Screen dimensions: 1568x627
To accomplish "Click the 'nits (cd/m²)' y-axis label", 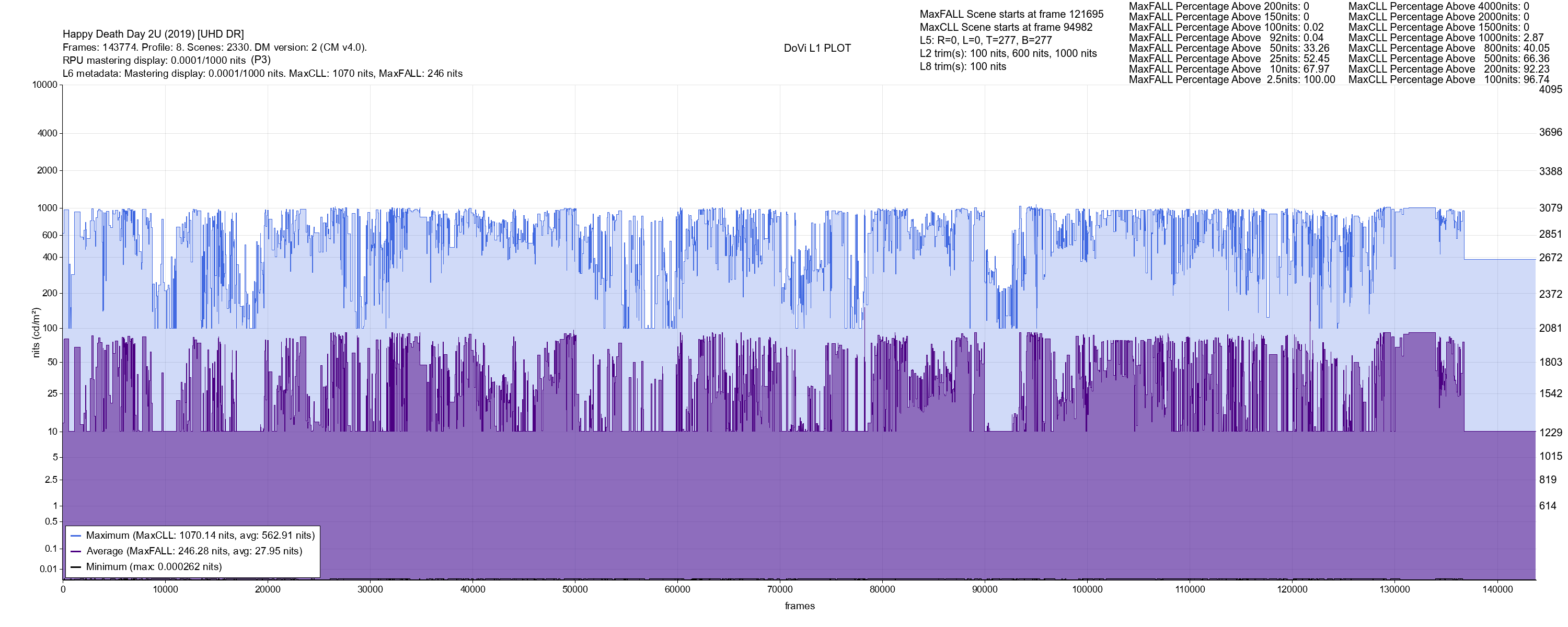I will tap(36, 332).
